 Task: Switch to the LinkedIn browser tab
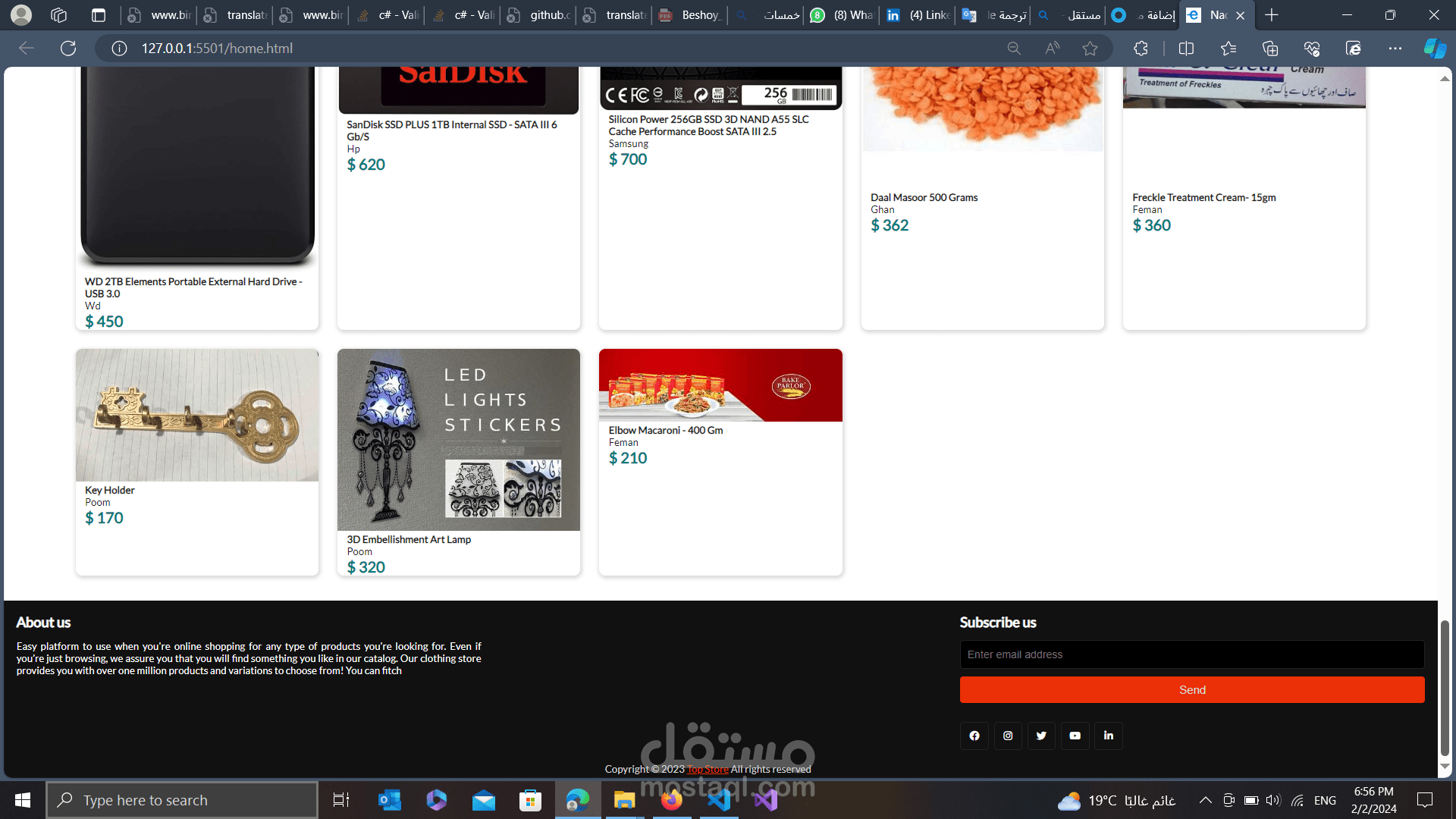(918, 15)
